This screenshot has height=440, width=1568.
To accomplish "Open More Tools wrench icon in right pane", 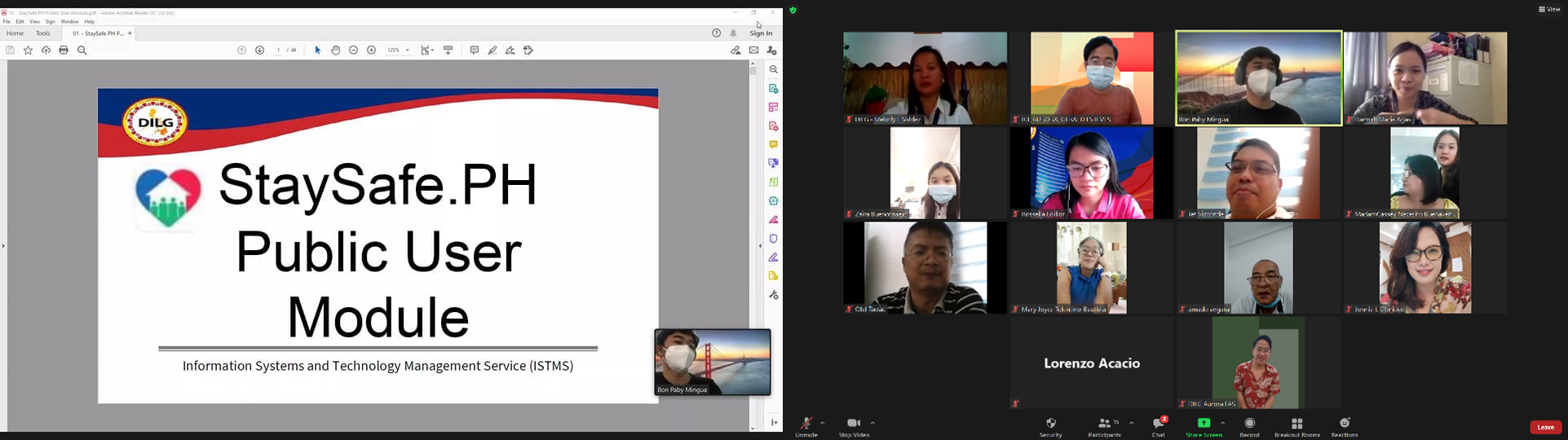I will (x=773, y=295).
